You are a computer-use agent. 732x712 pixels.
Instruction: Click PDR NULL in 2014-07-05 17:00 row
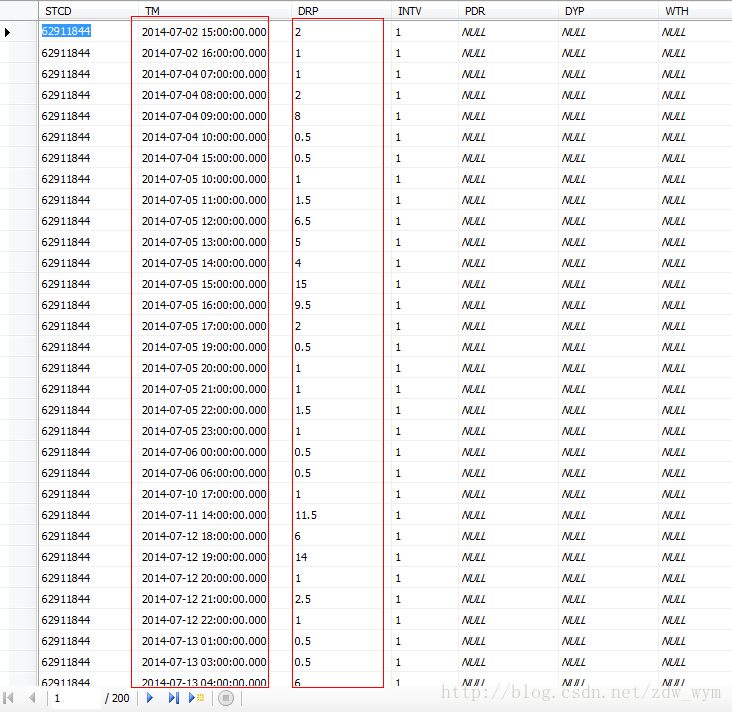pos(473,326)
